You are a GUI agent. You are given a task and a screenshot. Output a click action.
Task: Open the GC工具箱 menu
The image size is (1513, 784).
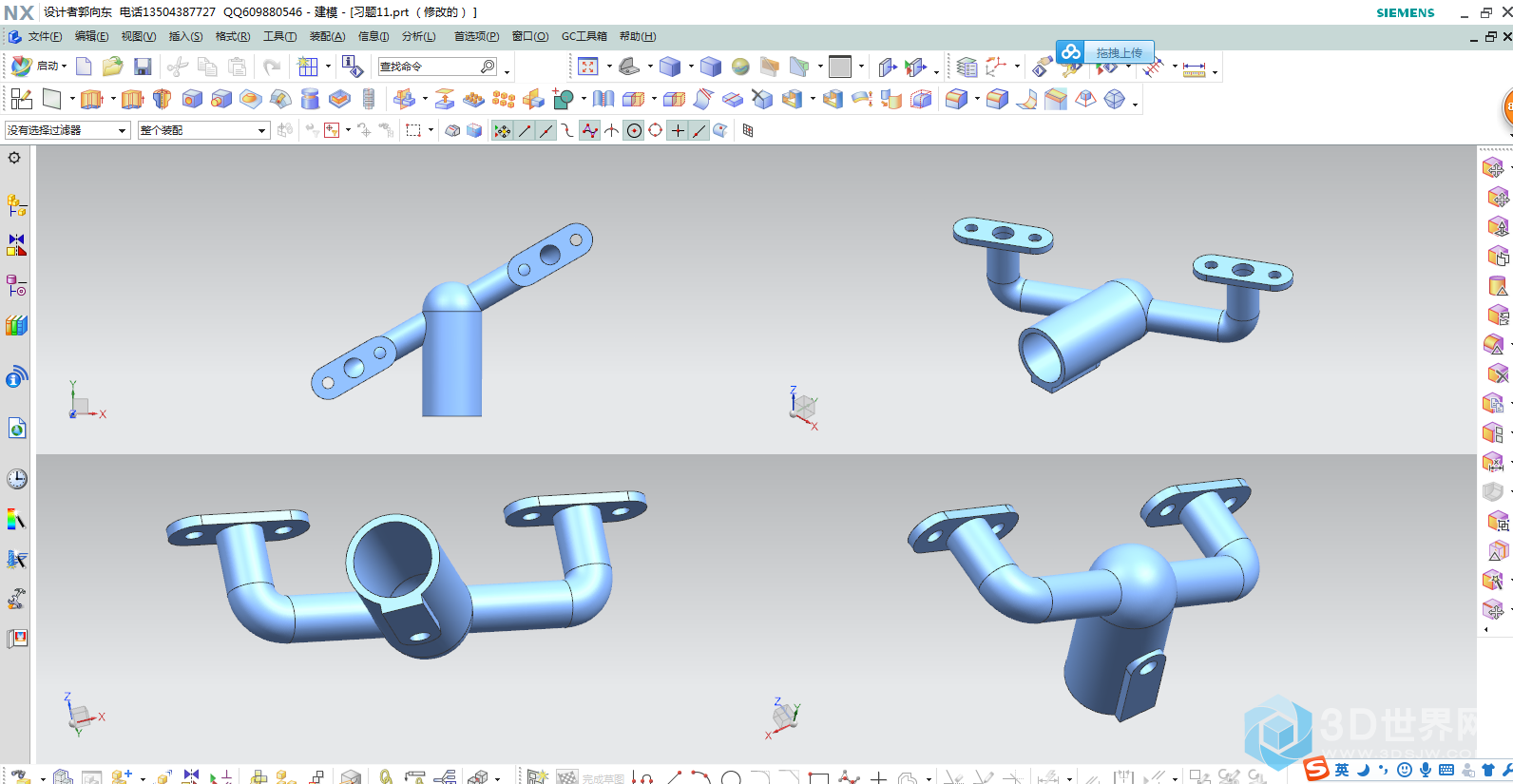click(x=584, y=36)
